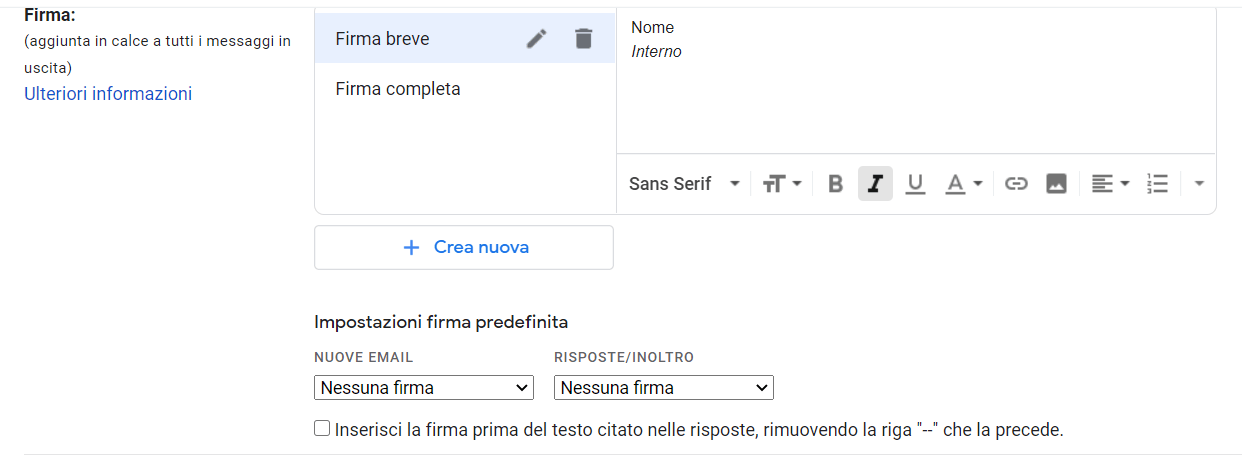Insert an image into the signature
Viewport: 1242px width, 456px height.
point(1056,184)
